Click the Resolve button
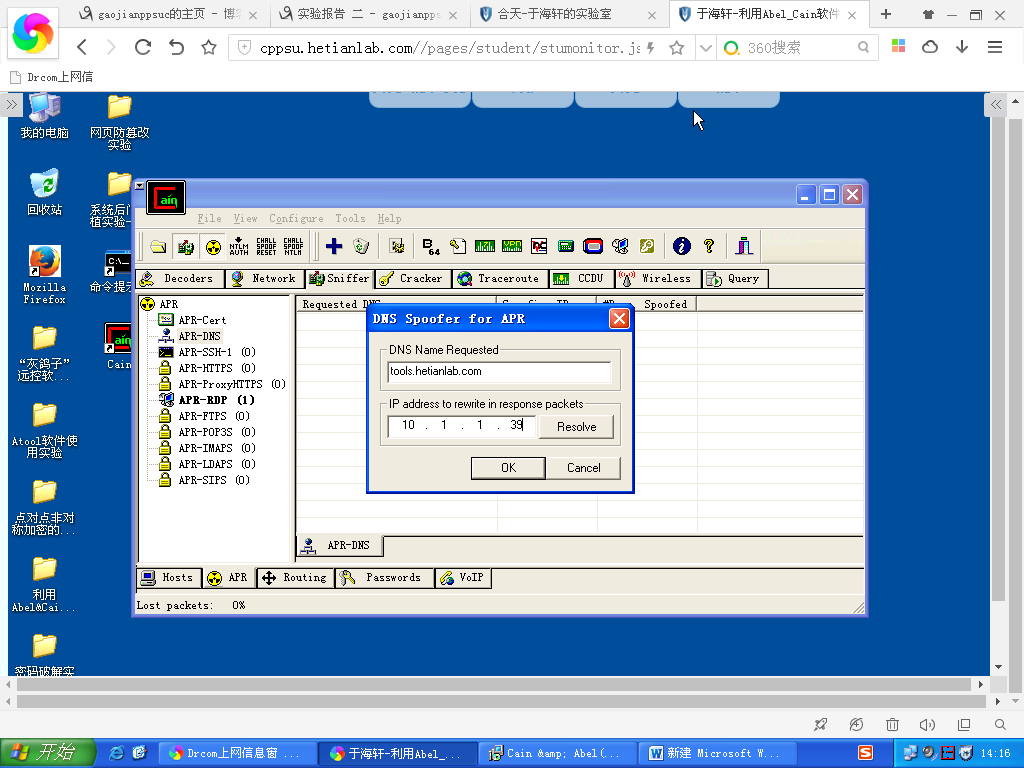Viewport: 1024px width, 768px height. pyautogui.click(x=576, y=427)
